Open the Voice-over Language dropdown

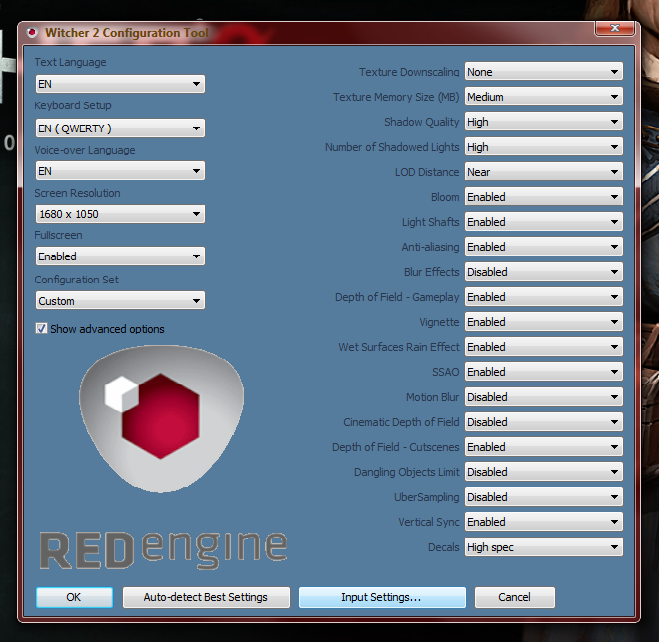[x=120, y=171]
